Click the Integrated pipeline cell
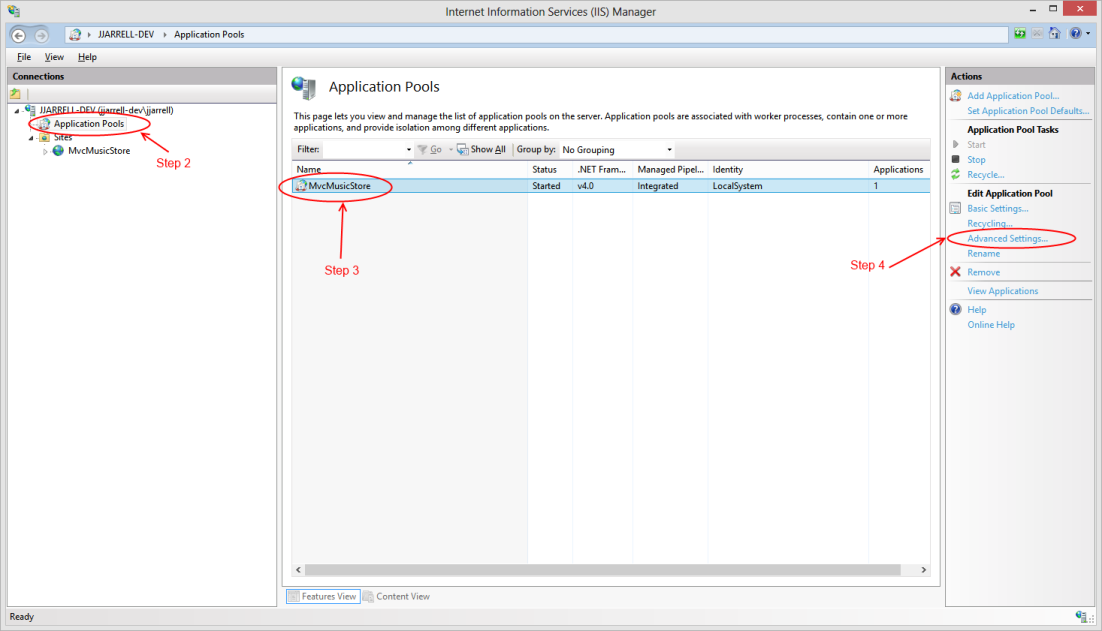 coord(658,186)
